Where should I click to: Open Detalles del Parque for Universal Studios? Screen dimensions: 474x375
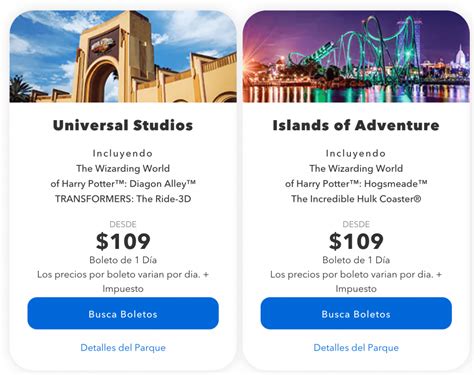[x=123, y=348]
